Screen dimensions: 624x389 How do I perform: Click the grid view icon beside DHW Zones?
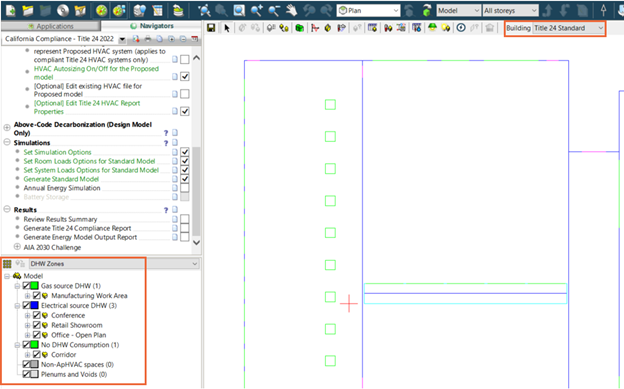pos(7,264)
